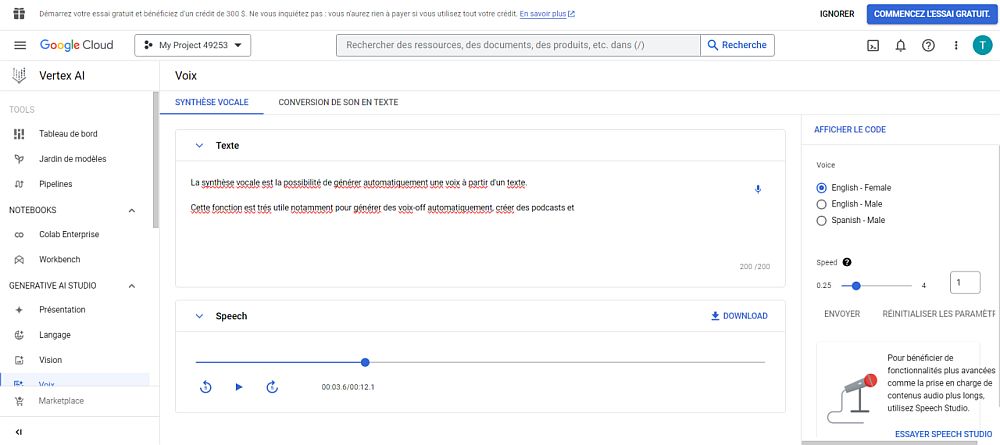The height and width of the screenshot is (445, 1000).
Task: Click the rewind replay icon
Action: click(x=206, y=387)
